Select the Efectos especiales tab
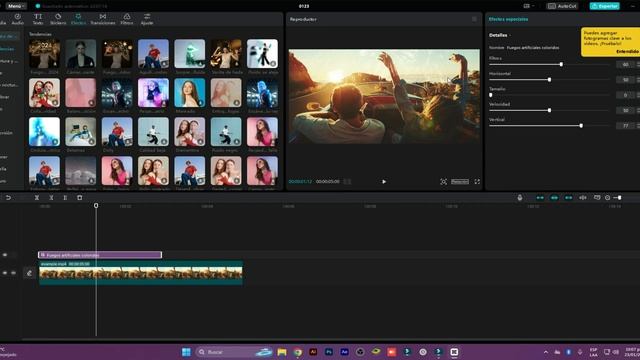The image size is (640, 360). (x=508, y=19)
